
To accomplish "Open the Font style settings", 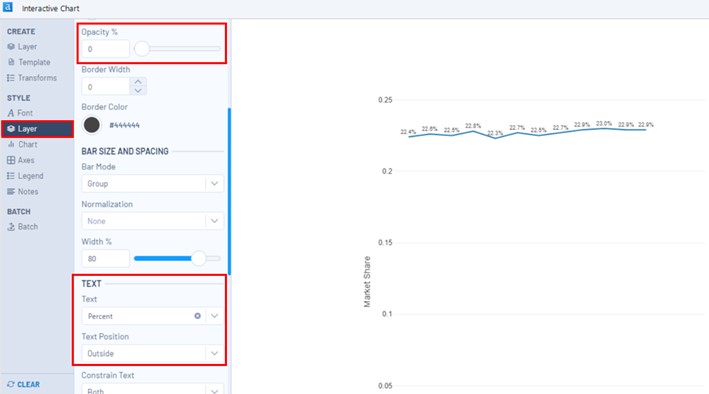I will pyautogui.click(x=20, y=113).
